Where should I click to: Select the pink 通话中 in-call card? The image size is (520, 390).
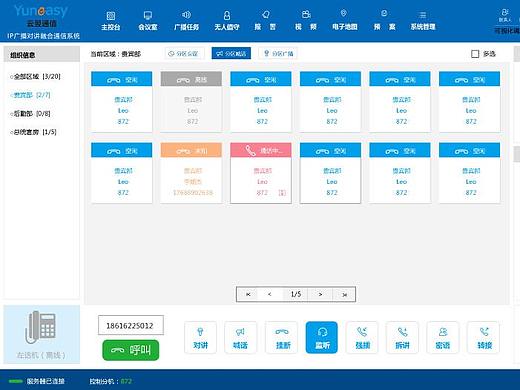point(261,173)
